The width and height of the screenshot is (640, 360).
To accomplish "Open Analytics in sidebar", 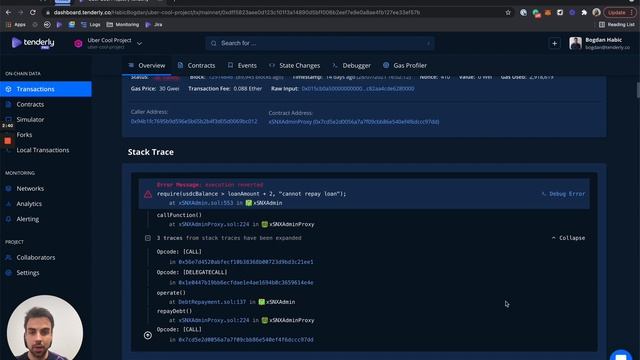I will tap(29, 204).
